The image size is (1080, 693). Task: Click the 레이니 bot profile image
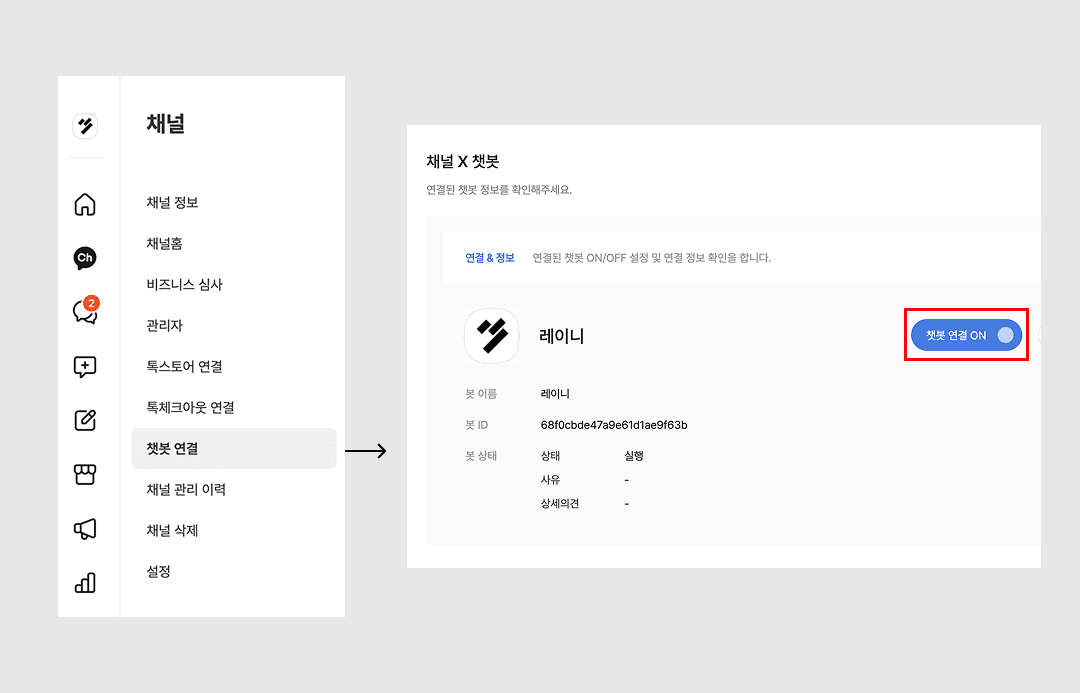pos(492,335)
